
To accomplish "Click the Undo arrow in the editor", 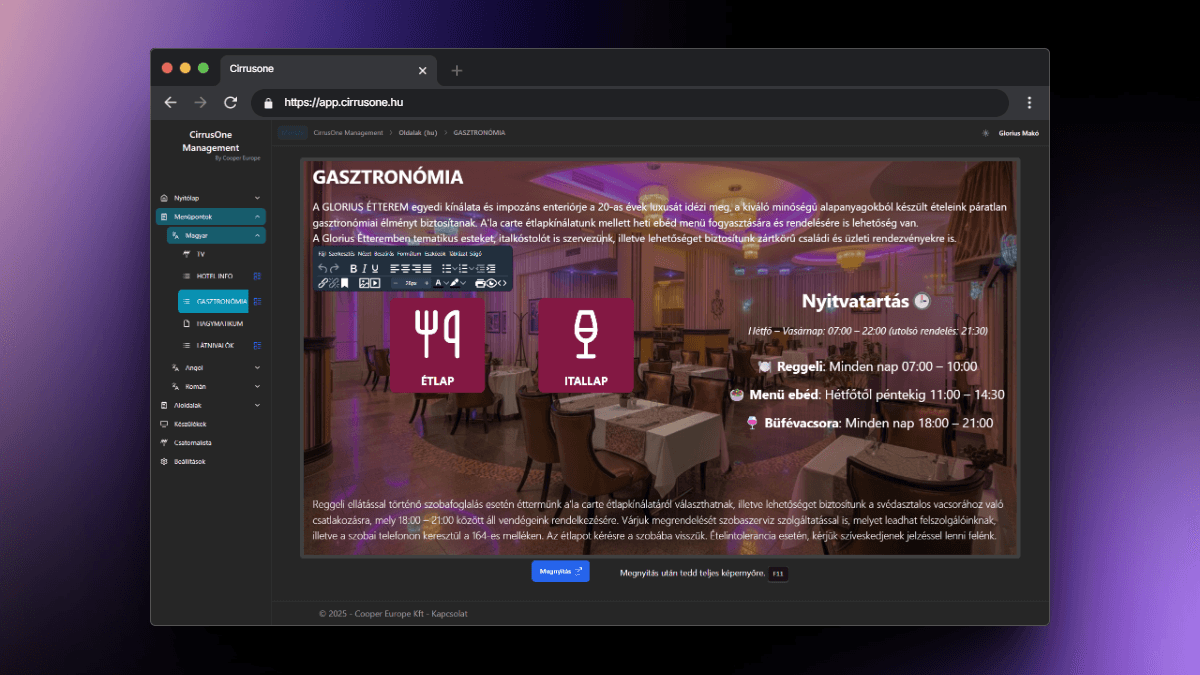I will click(x=323, y=267).
